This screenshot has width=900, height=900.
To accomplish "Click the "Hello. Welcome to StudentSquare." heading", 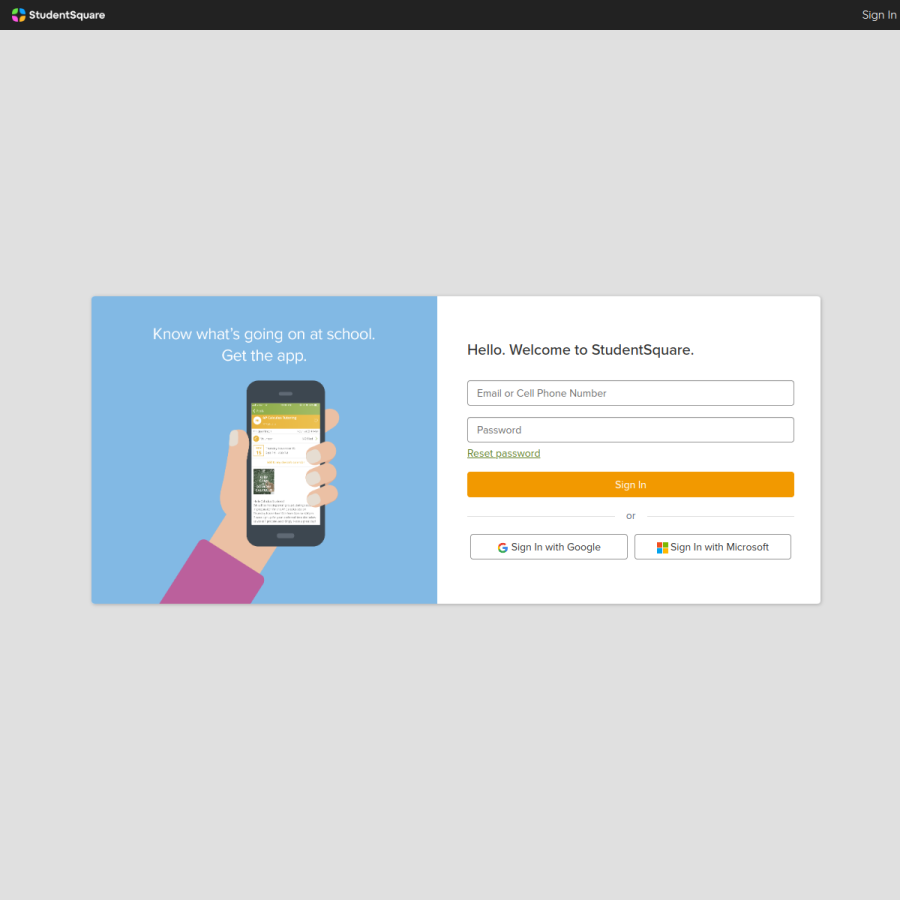I will pyautogui.click(x=580, y=350).
